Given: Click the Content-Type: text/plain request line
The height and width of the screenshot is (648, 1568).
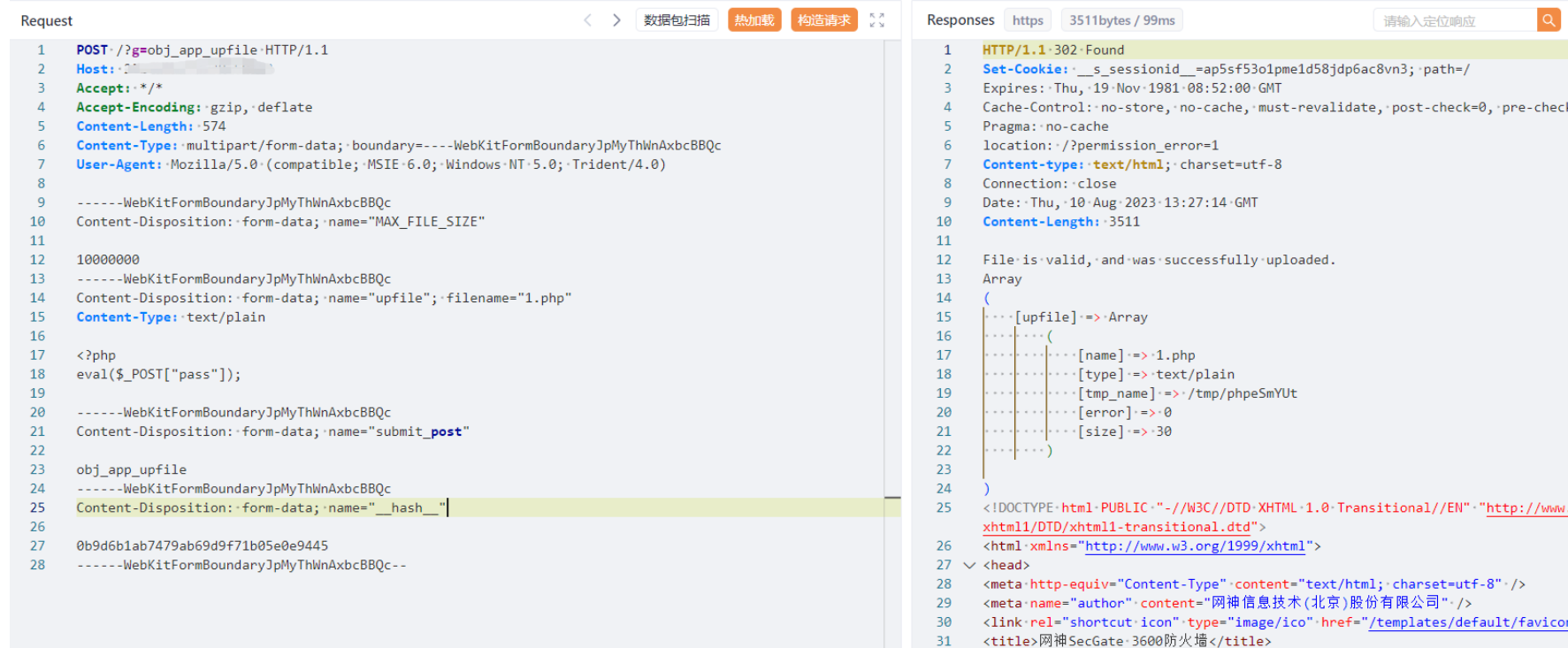Looking at the screenshot, I should pos(171,317).
